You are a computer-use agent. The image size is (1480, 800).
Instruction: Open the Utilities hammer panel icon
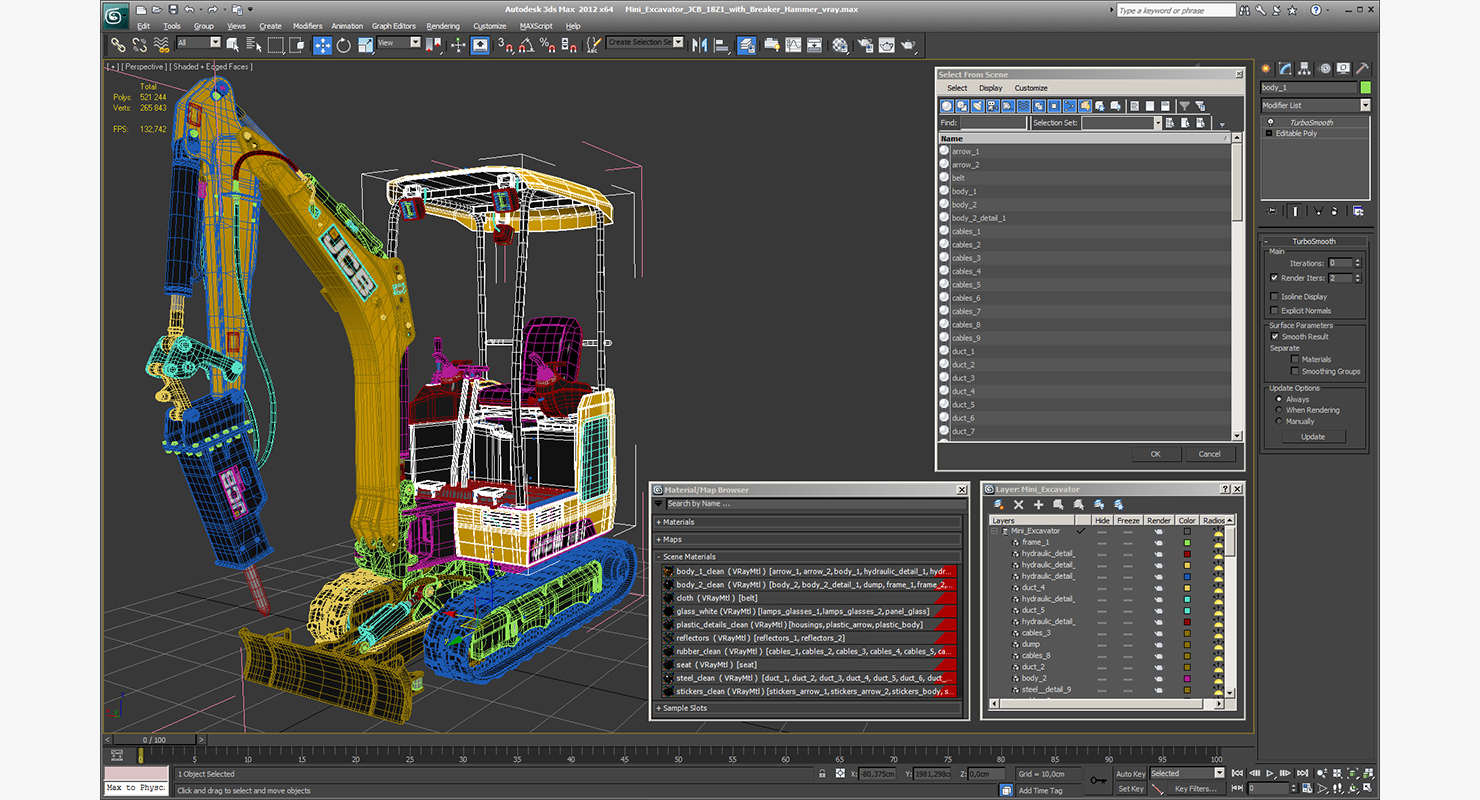click(x=1362, y=69)
